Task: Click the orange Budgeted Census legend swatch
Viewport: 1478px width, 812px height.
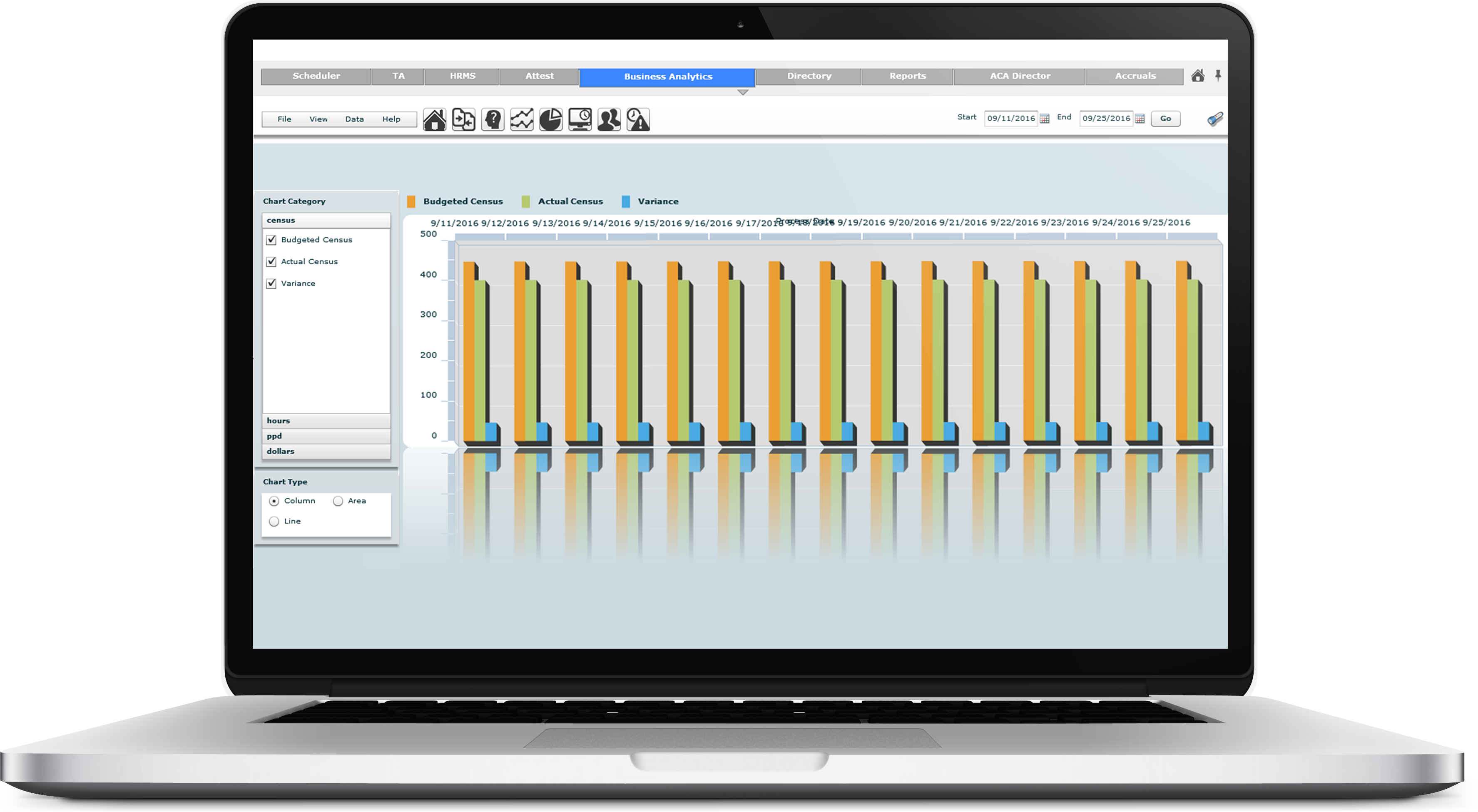Action: (411, 202)
